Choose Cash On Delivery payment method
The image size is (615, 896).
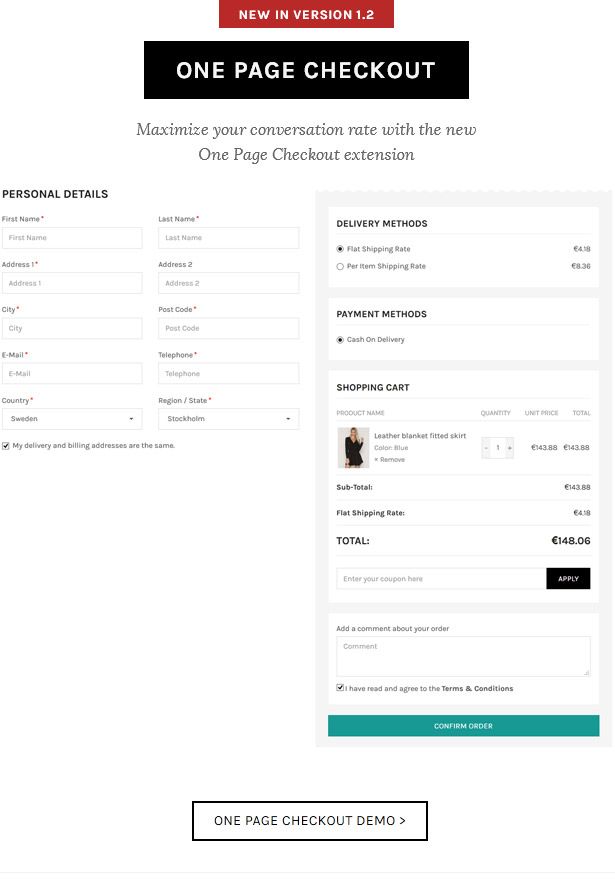341,340
